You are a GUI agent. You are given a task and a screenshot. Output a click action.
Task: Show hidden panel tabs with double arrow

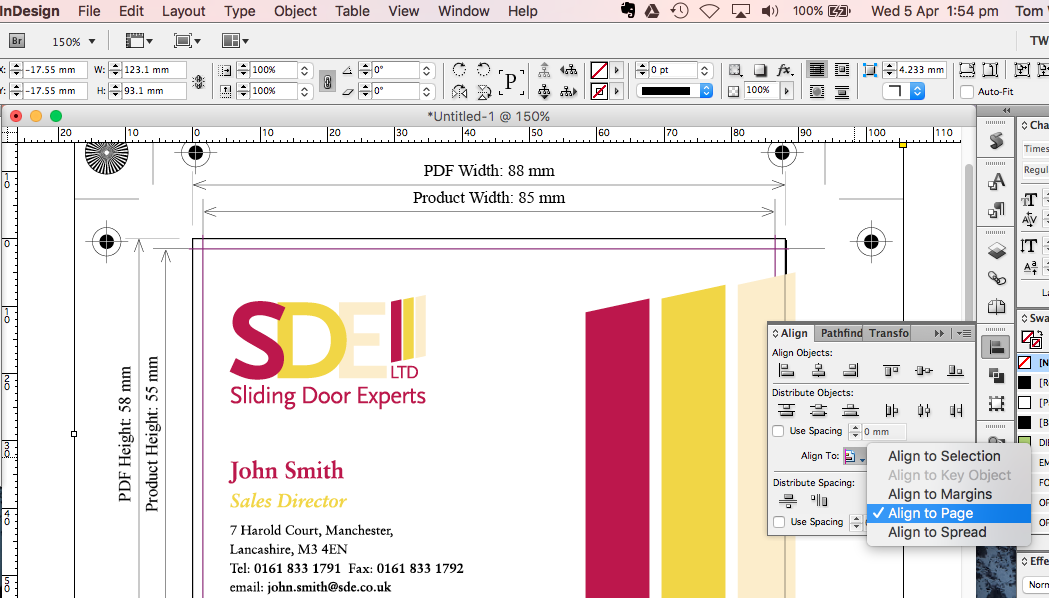coord(939,333)
